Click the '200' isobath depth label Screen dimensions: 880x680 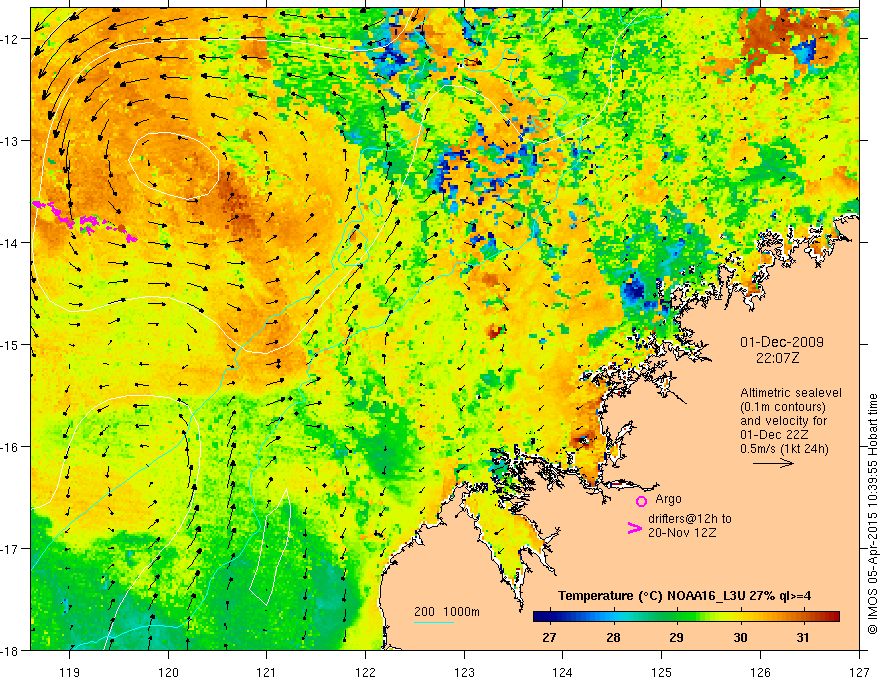[424, 612]
